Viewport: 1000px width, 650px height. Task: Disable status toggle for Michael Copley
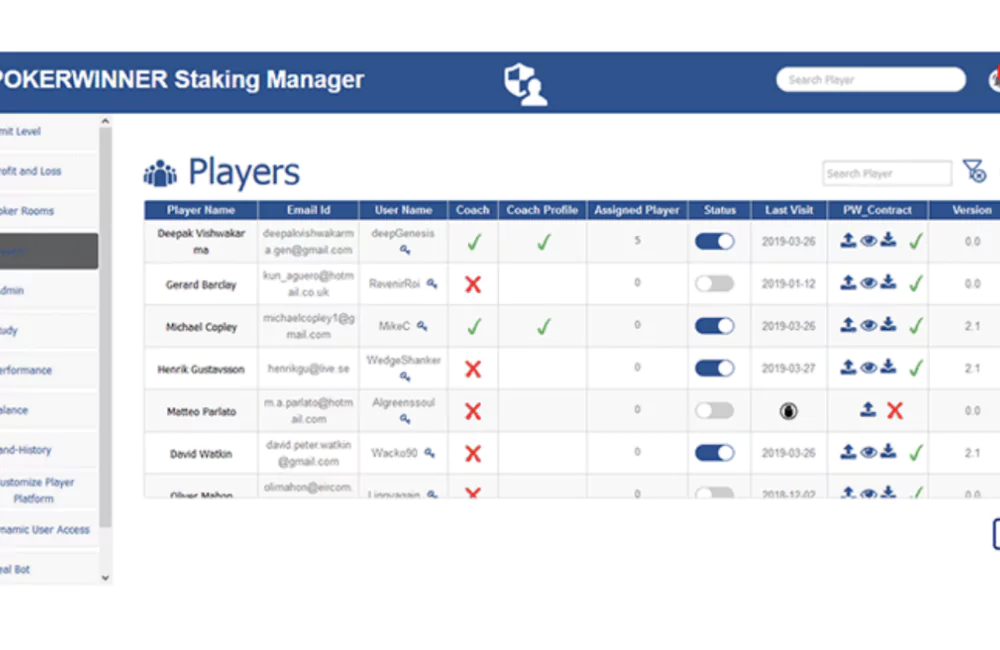(714, 326)
